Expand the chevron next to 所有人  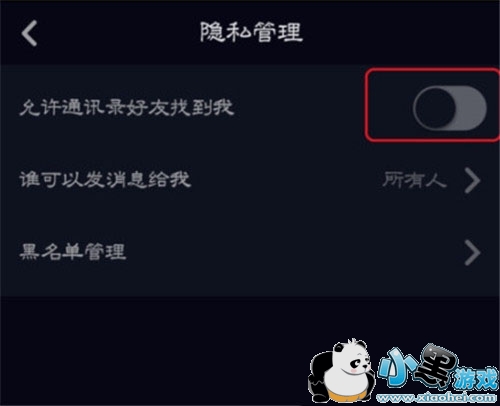473,180
